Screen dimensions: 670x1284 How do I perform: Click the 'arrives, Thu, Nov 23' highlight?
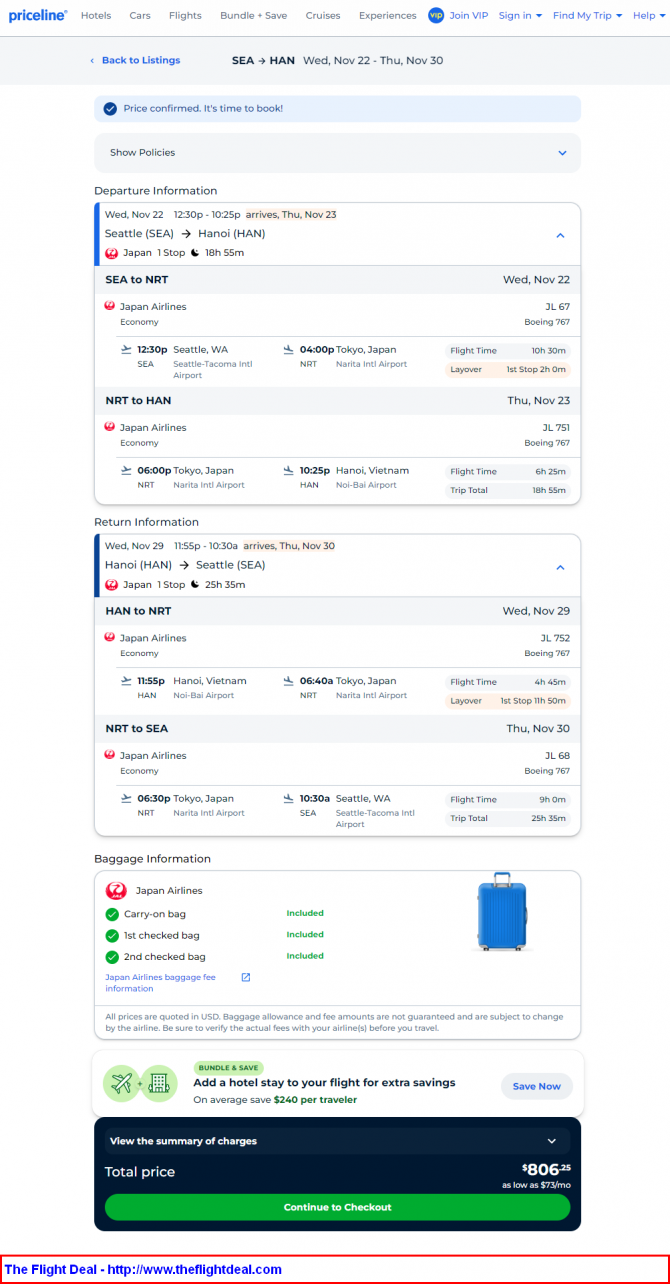point(291,214)
